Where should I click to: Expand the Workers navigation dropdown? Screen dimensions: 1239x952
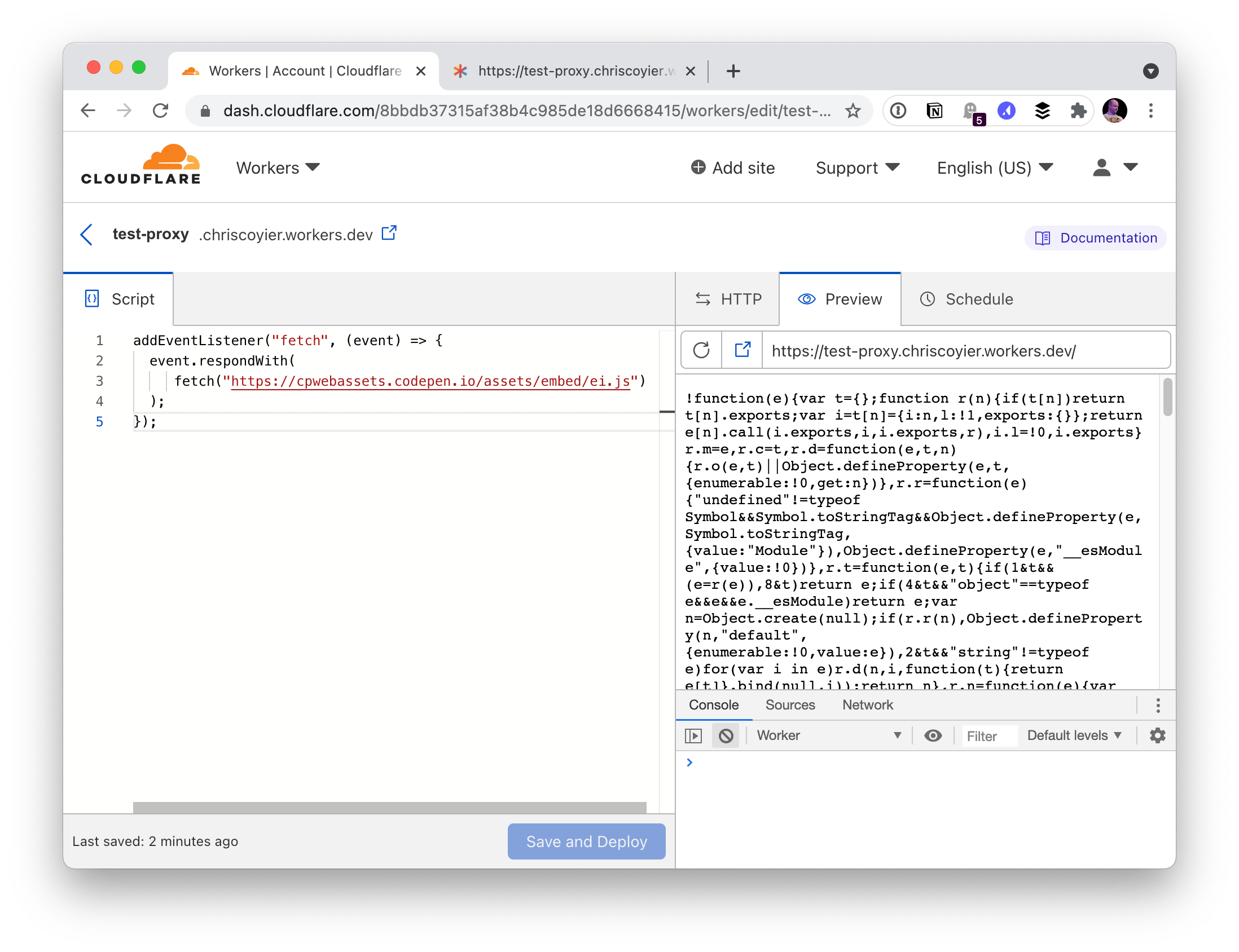tap(277, 167)
